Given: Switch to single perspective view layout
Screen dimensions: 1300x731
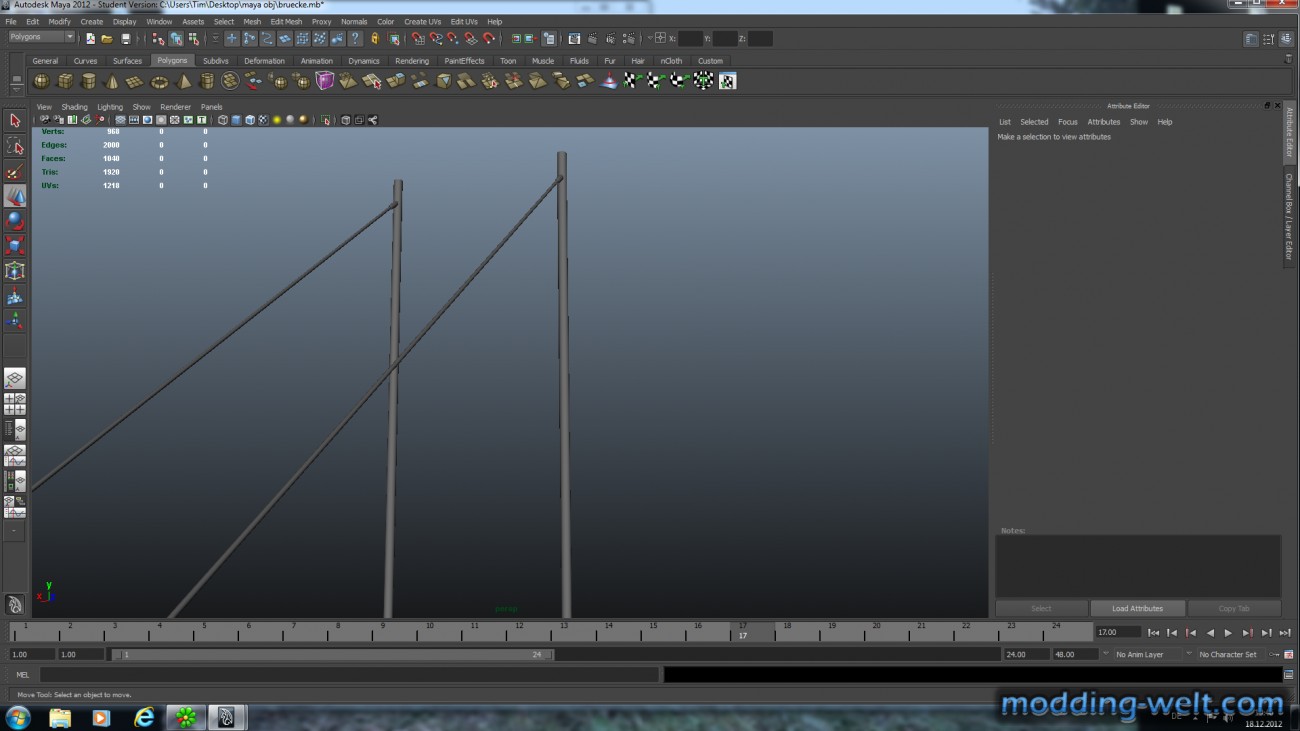Looking at the screenshot, I should 15,379.
